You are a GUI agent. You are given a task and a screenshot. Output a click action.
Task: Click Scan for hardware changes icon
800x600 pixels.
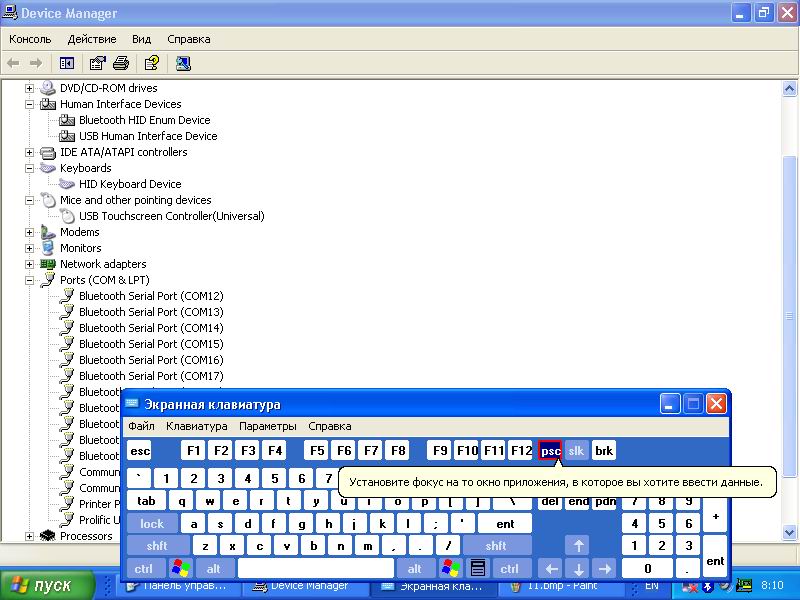pyautogui.click(x=183, y=63)
